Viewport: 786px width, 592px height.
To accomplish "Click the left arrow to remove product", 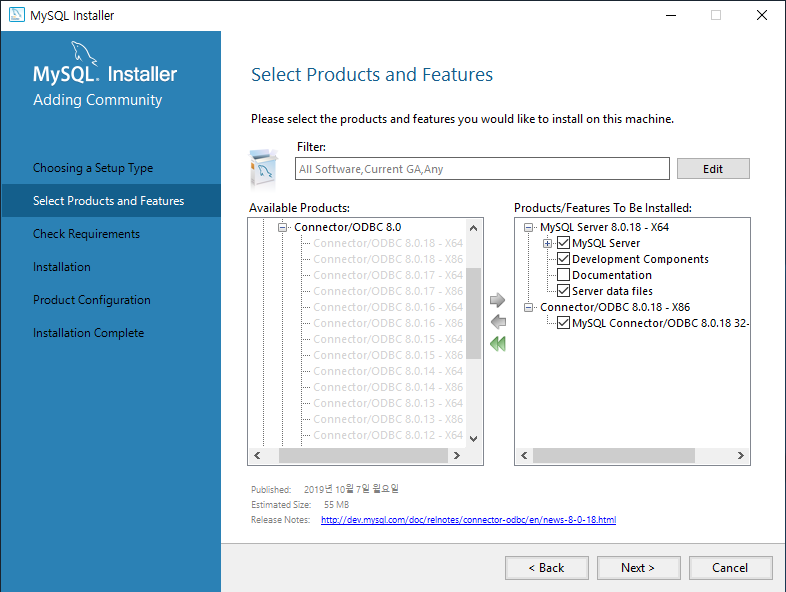I will pyautogui.click(x=498, y=322).
